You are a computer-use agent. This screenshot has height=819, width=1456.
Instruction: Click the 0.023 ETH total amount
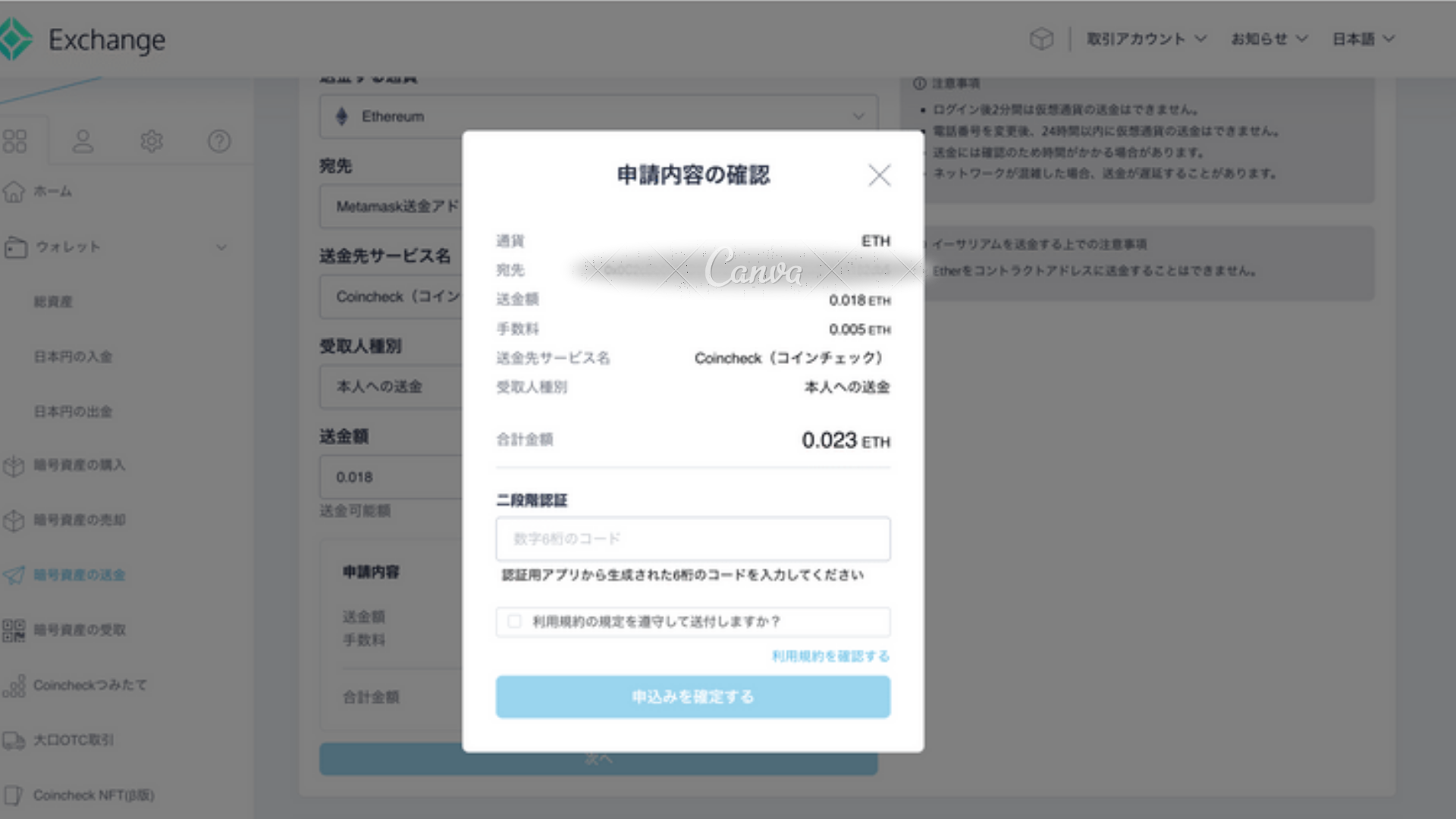point(846,441)
